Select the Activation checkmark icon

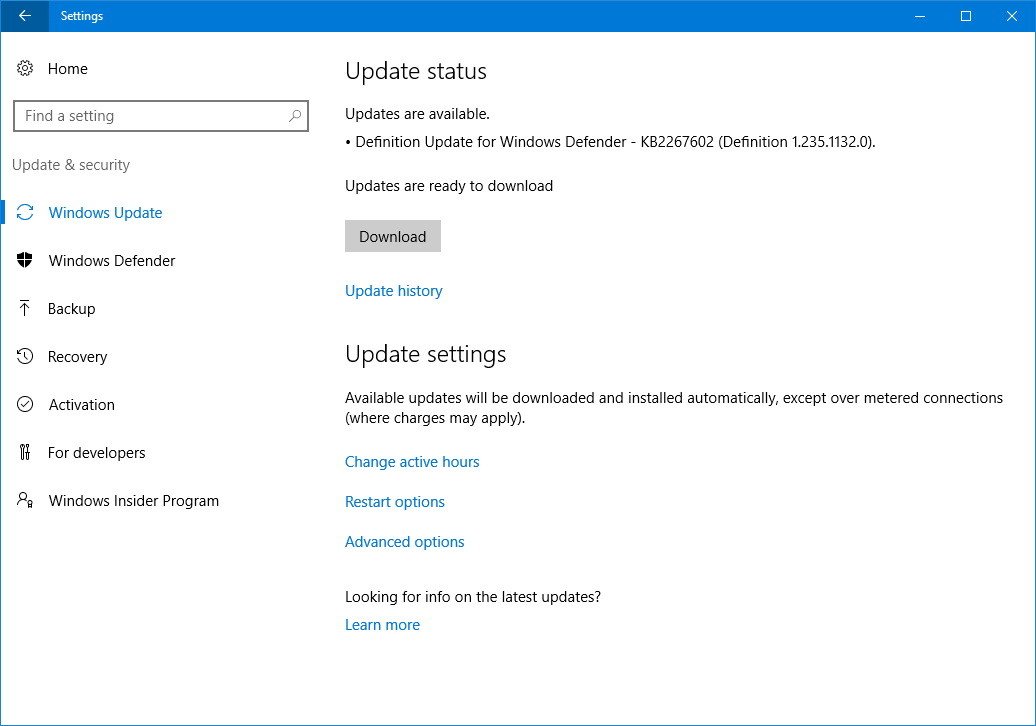click(25, 404)
